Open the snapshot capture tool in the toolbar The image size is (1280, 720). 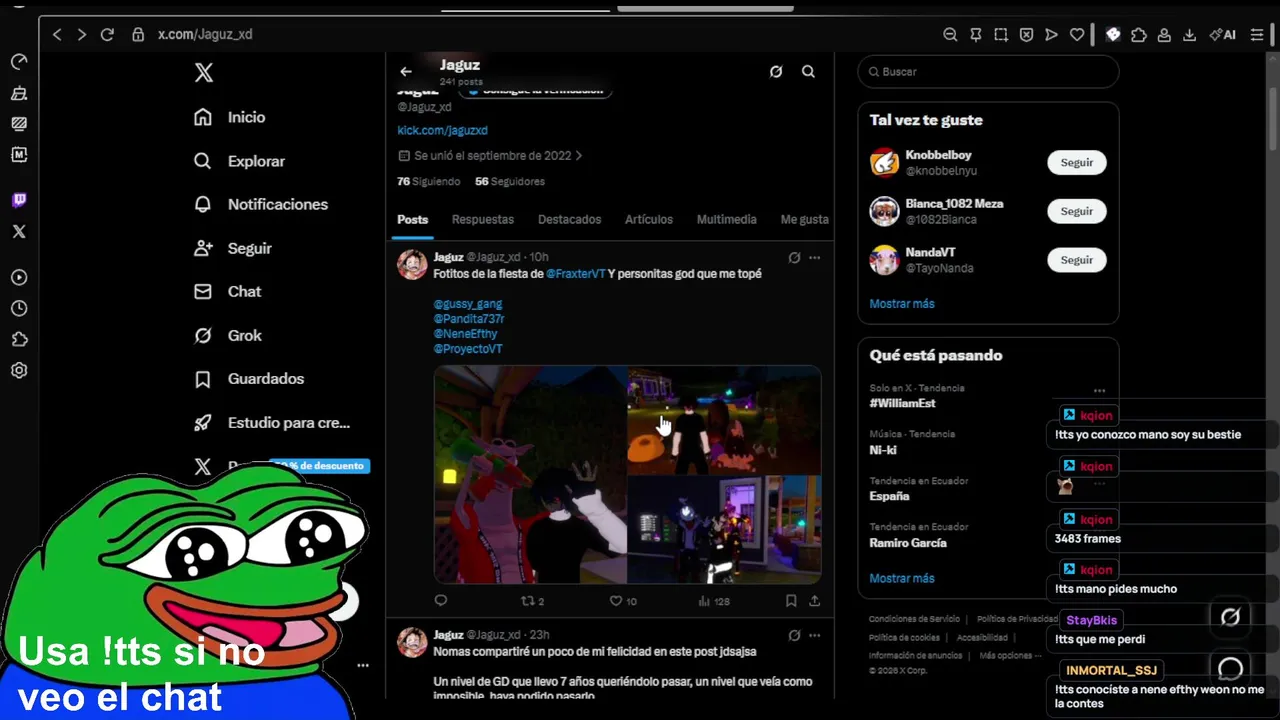click(x=1001, y=34)
